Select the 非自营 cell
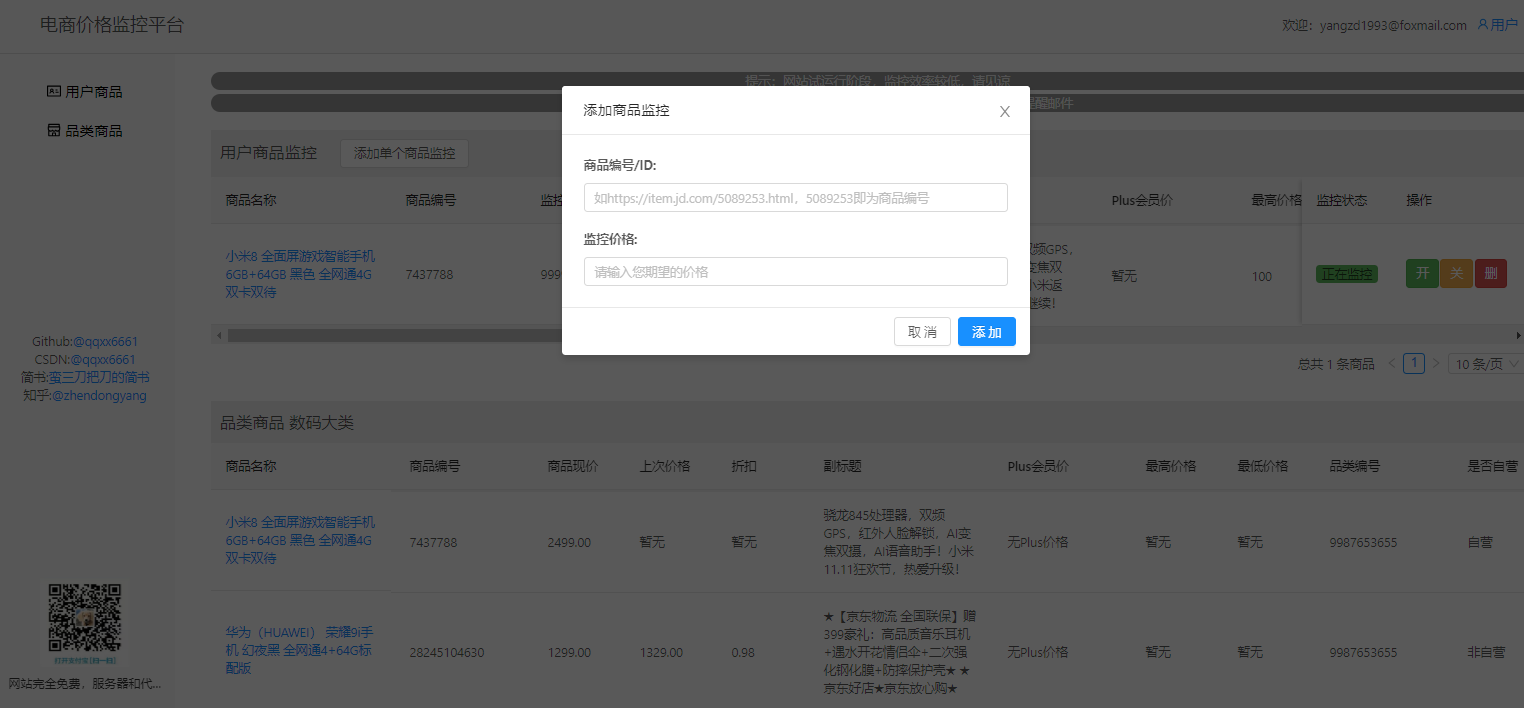The height and width of the screenshot is (708, 1524). pos(1486,653)
